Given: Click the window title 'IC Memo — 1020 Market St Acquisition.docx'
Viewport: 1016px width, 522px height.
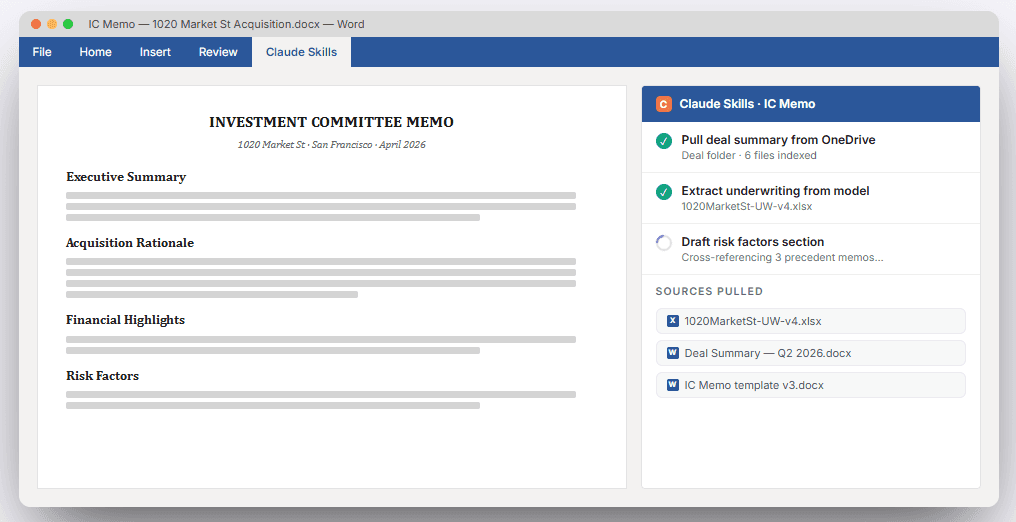Looking at the screenshot, I should (204, 24).
